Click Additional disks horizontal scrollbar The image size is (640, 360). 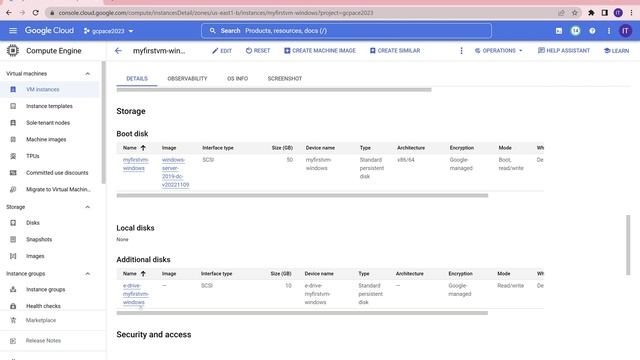tap(302, 313)
